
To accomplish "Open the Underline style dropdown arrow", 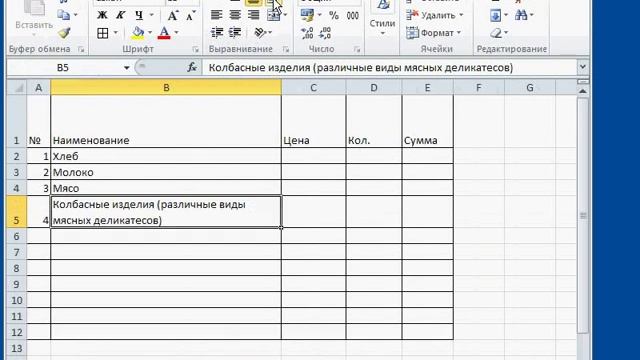I will [151, 16].
